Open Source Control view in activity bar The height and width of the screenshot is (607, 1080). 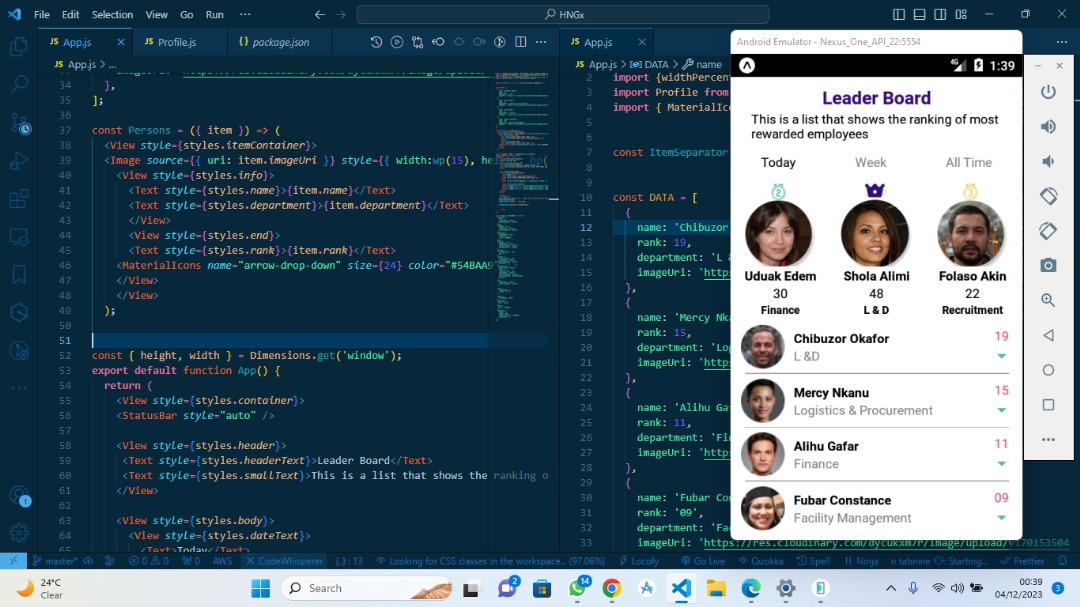(x=19, y=124)
